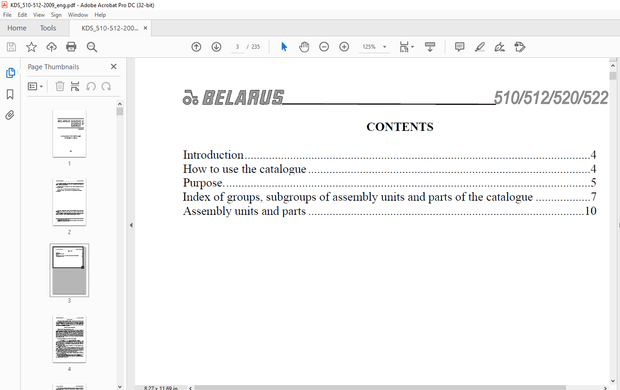
Task: Go to next page arrow
Action: coord(216,47)
